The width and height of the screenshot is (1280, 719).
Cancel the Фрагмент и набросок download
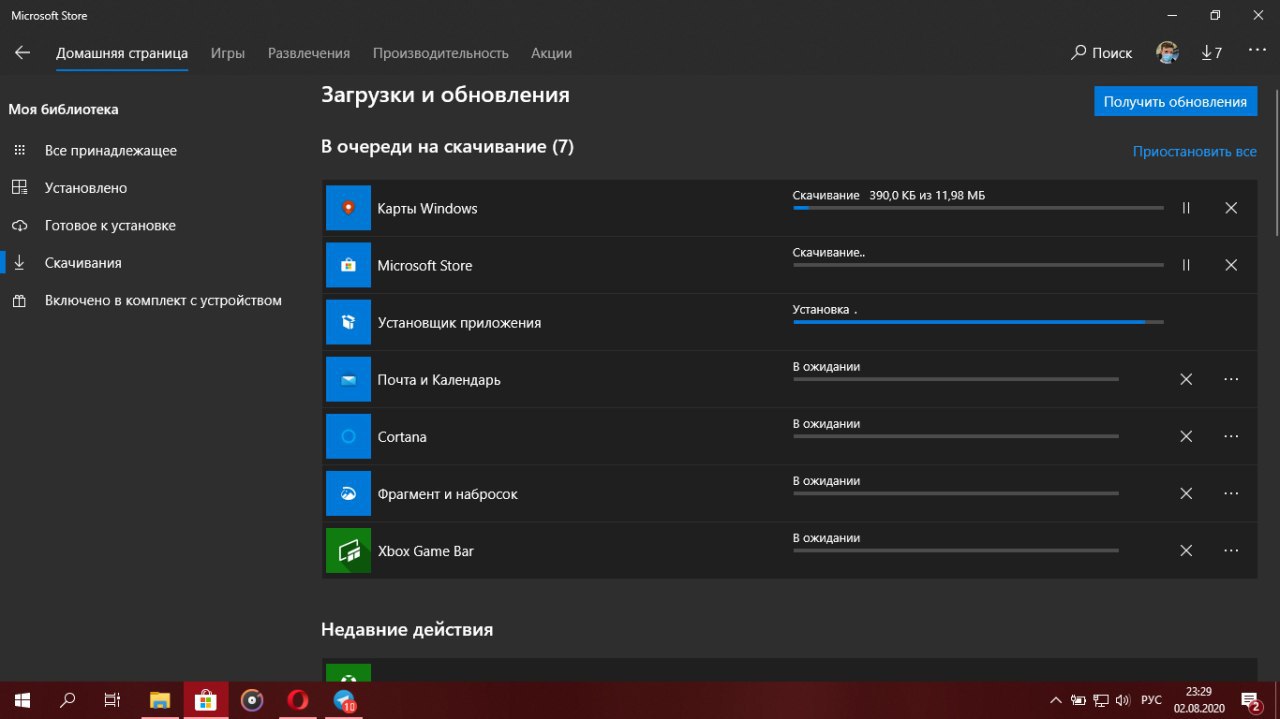point(1186,493)
